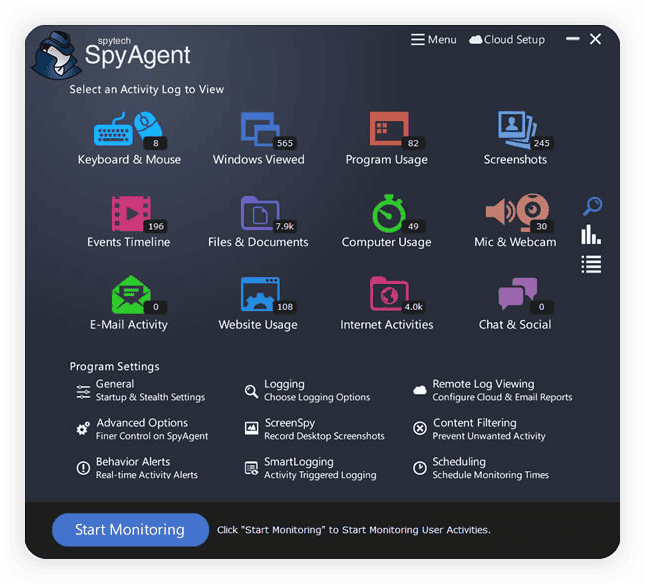This screenshot has height=584, width=645.
Task: Open the Website Usage log icon
Action: [x=260, y=294]
